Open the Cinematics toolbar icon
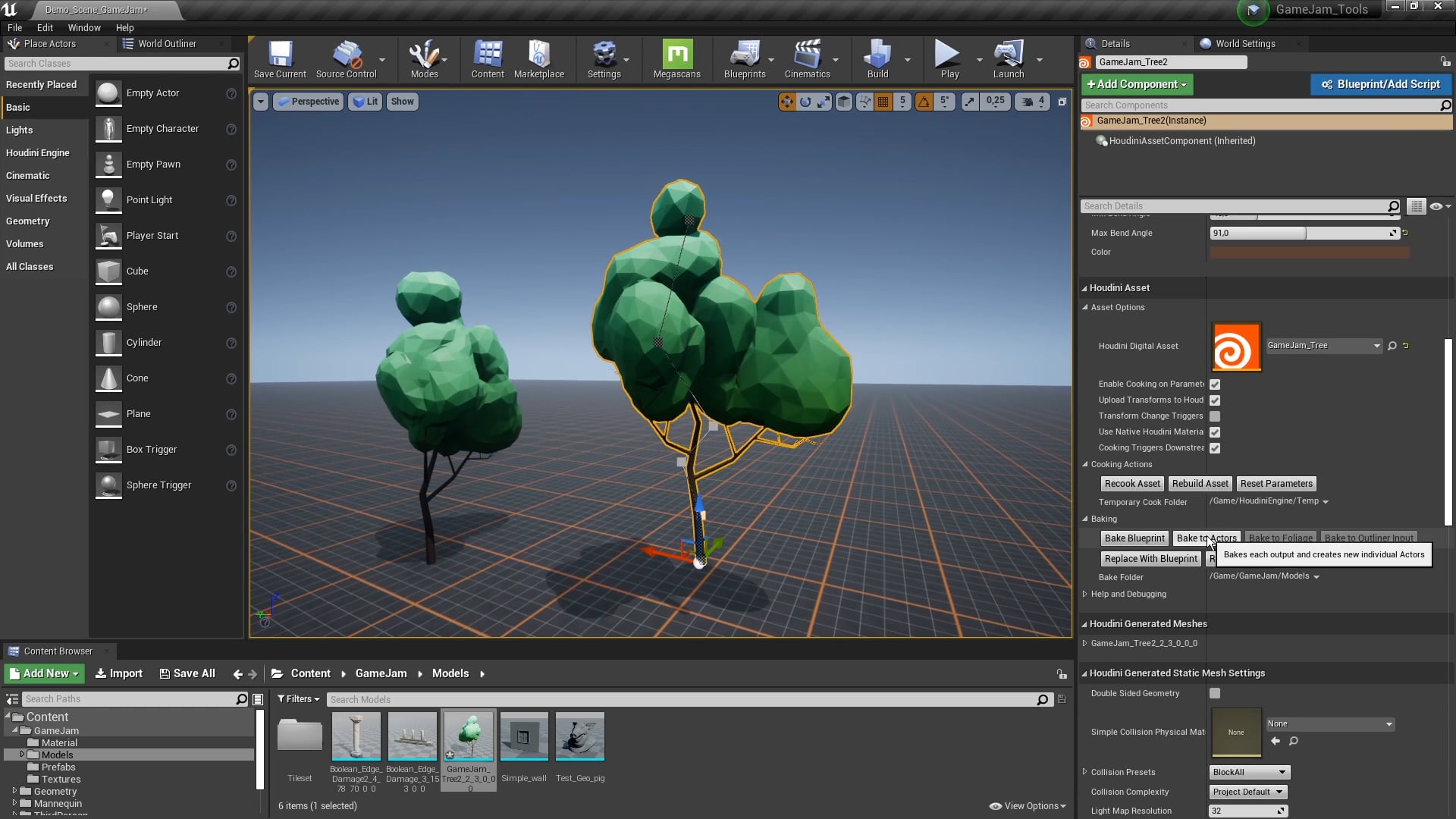This screenshot has height=819, width=1456. [808, 59]
